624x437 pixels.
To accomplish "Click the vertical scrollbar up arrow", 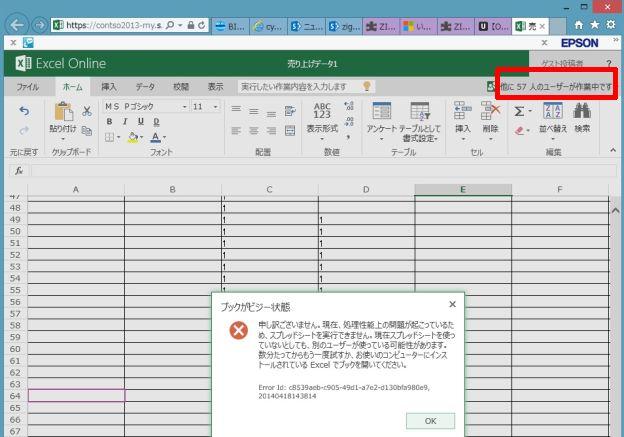I will [x=615, y=210].
